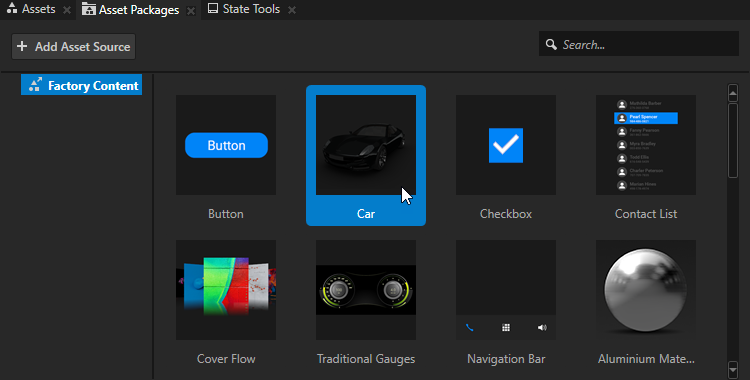Click the scrollbar down arrow

(733, 369)
